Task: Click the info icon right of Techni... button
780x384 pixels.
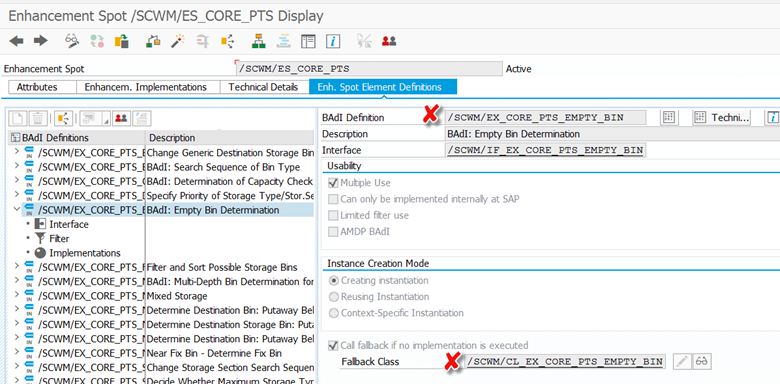Action: (x=773, y=117)
